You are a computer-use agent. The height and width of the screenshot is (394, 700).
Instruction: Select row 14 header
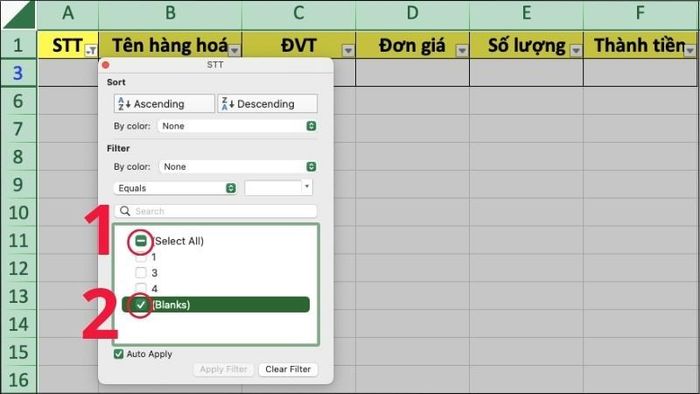click(x=18, y=324)
